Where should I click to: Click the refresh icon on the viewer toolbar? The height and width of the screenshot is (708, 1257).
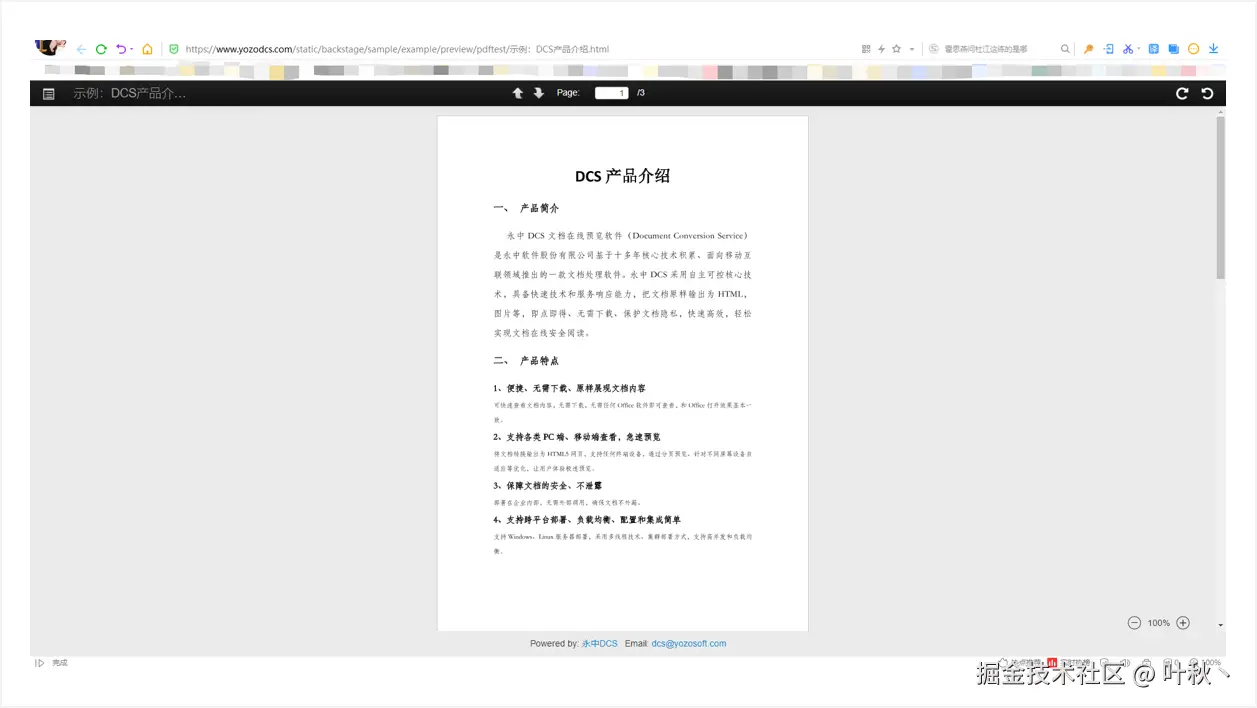coord(1182,93)
